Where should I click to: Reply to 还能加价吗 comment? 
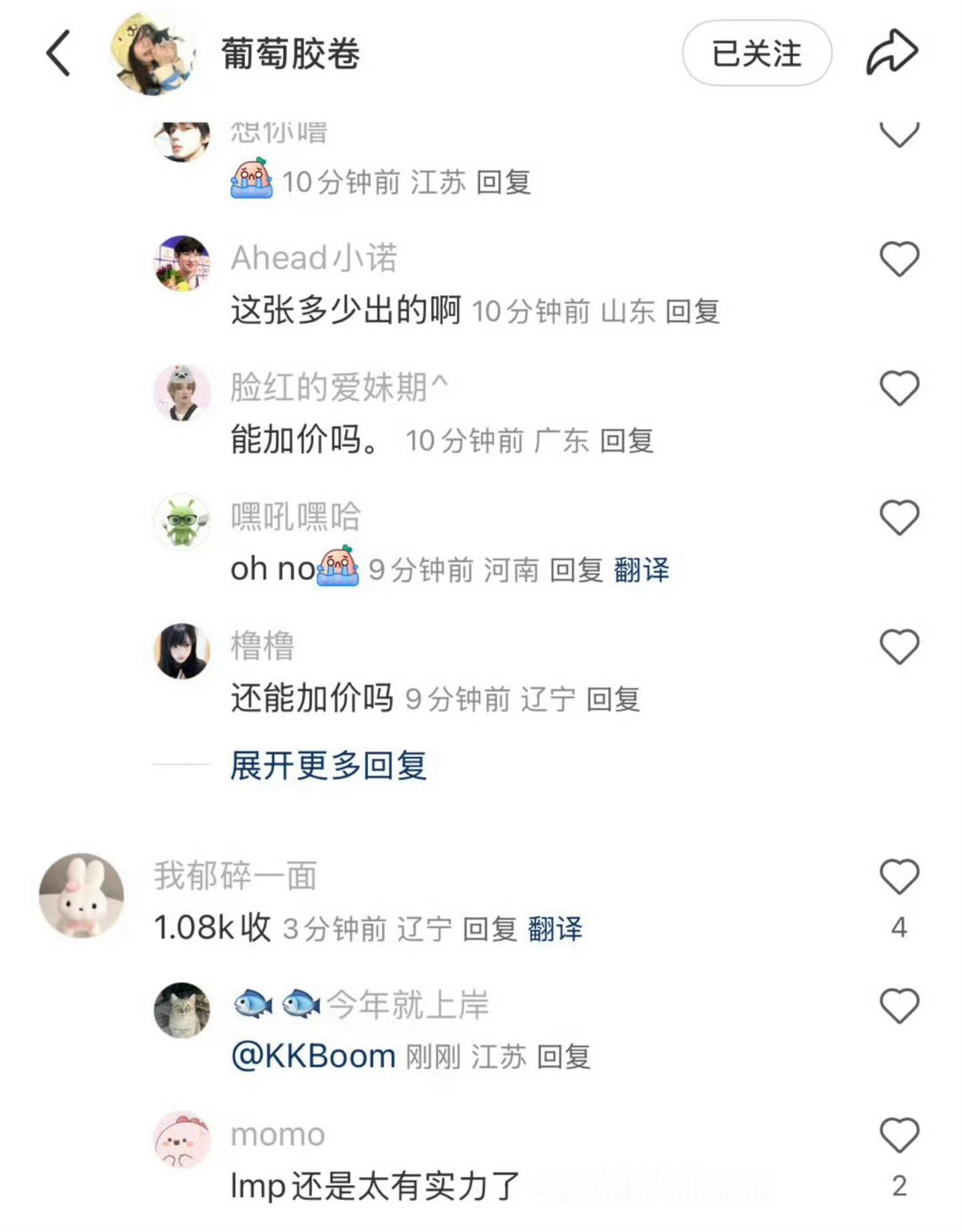tap(613, 700)
